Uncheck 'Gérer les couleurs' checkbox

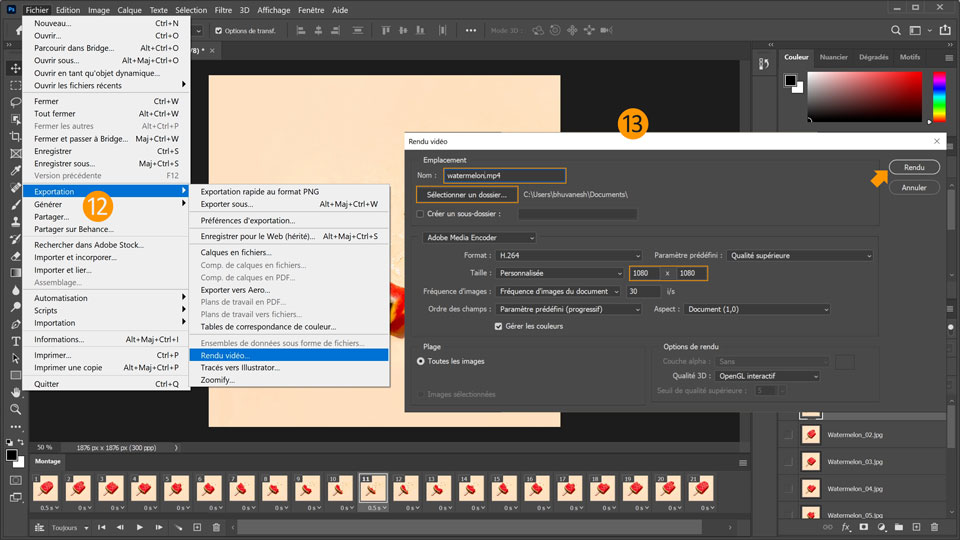(x=499, y=326)
